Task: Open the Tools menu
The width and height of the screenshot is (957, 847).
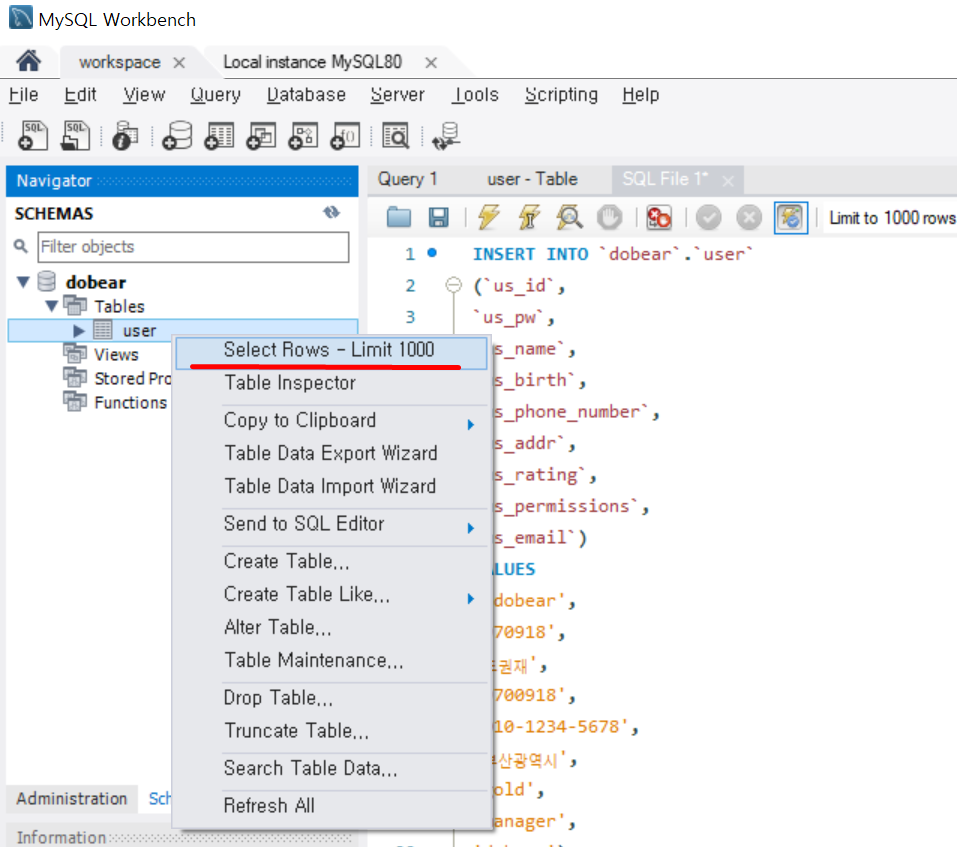Action: click(475, 95)
